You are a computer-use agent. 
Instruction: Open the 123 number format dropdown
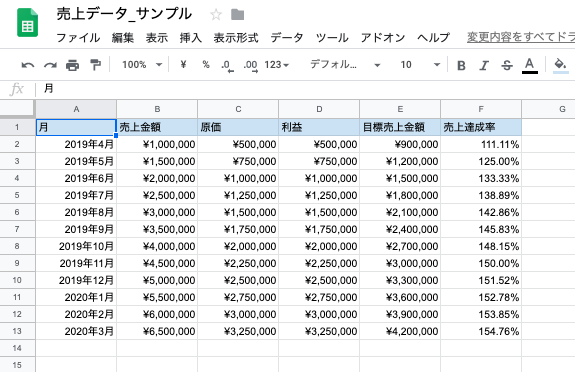coord(277,65)
